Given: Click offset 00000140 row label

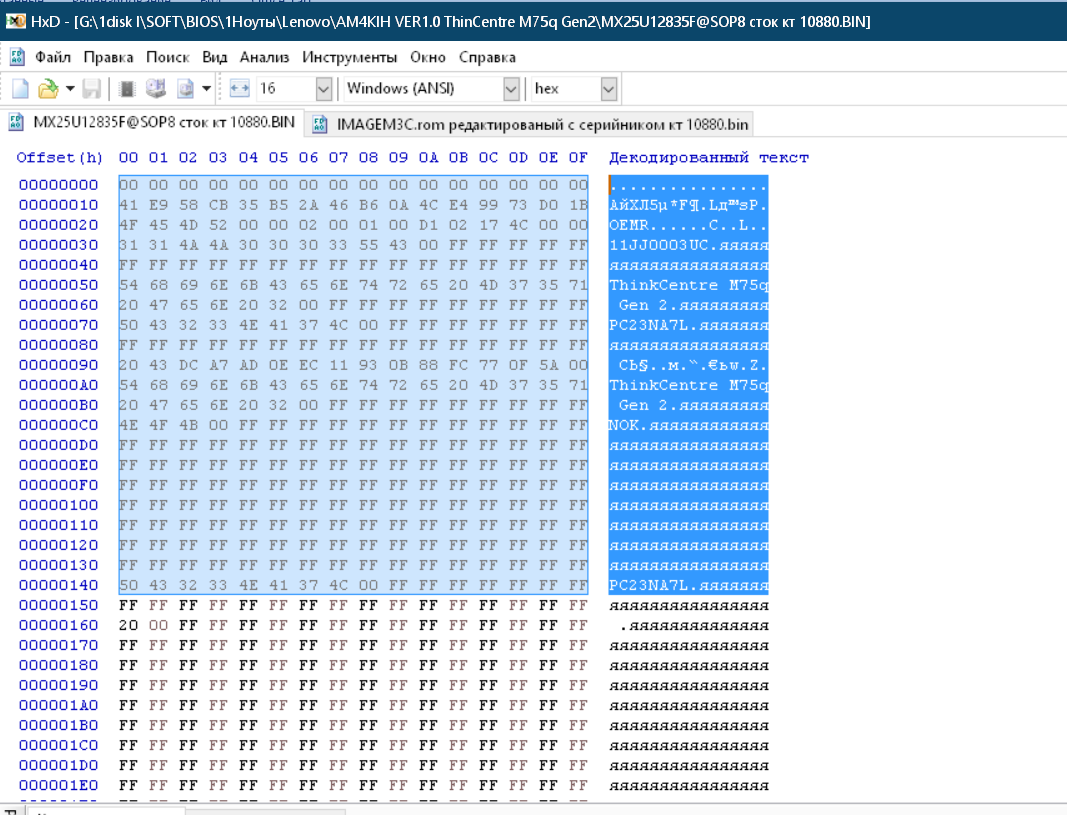Looking at the screenshot, I should (x=59, y=585).
